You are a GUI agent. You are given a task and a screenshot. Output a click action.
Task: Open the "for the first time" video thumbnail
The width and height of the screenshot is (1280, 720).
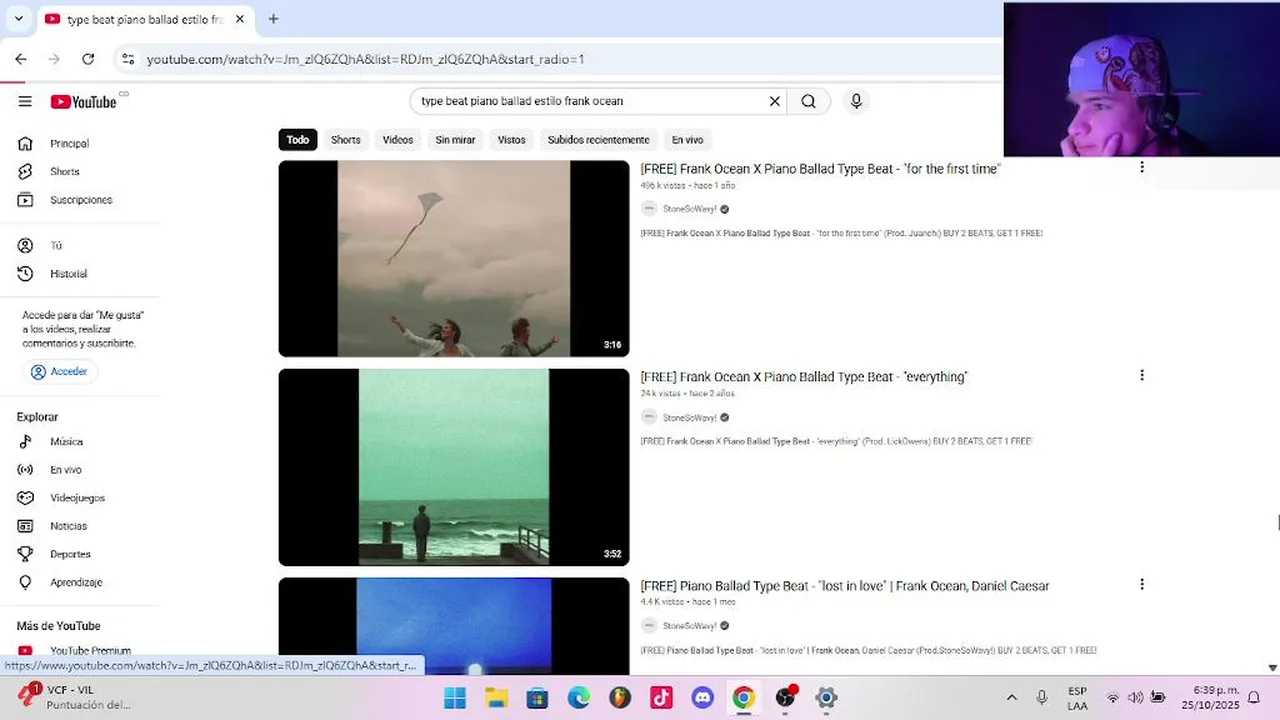tap(454, 259)
